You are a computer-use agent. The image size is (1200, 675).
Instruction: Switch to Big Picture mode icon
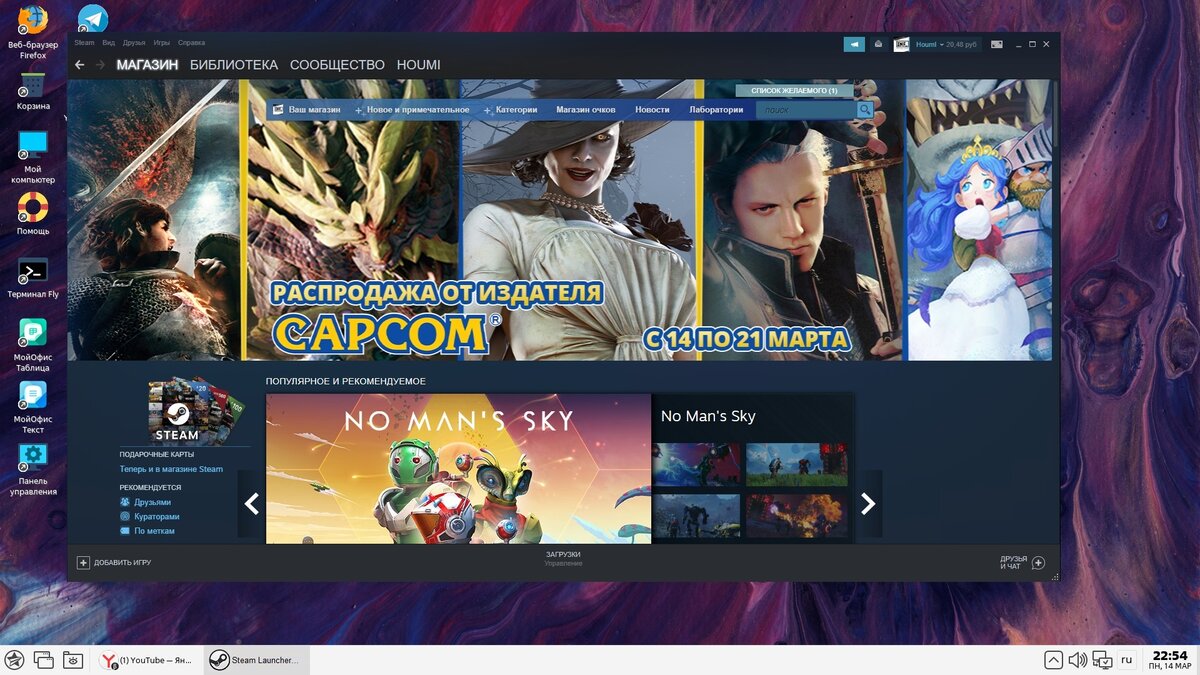[997, 44]
